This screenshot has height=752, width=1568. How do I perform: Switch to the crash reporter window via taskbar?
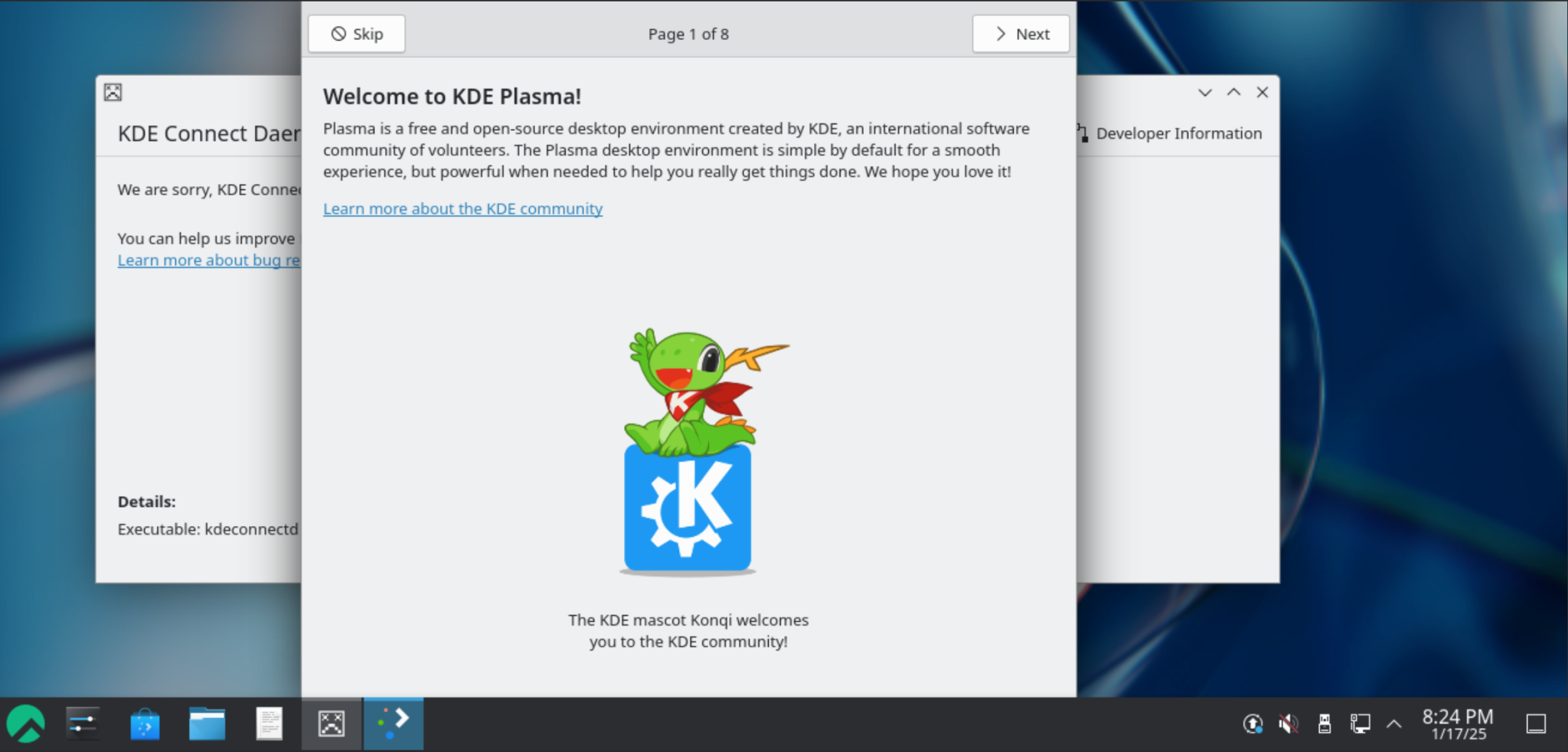pos(332,723)
